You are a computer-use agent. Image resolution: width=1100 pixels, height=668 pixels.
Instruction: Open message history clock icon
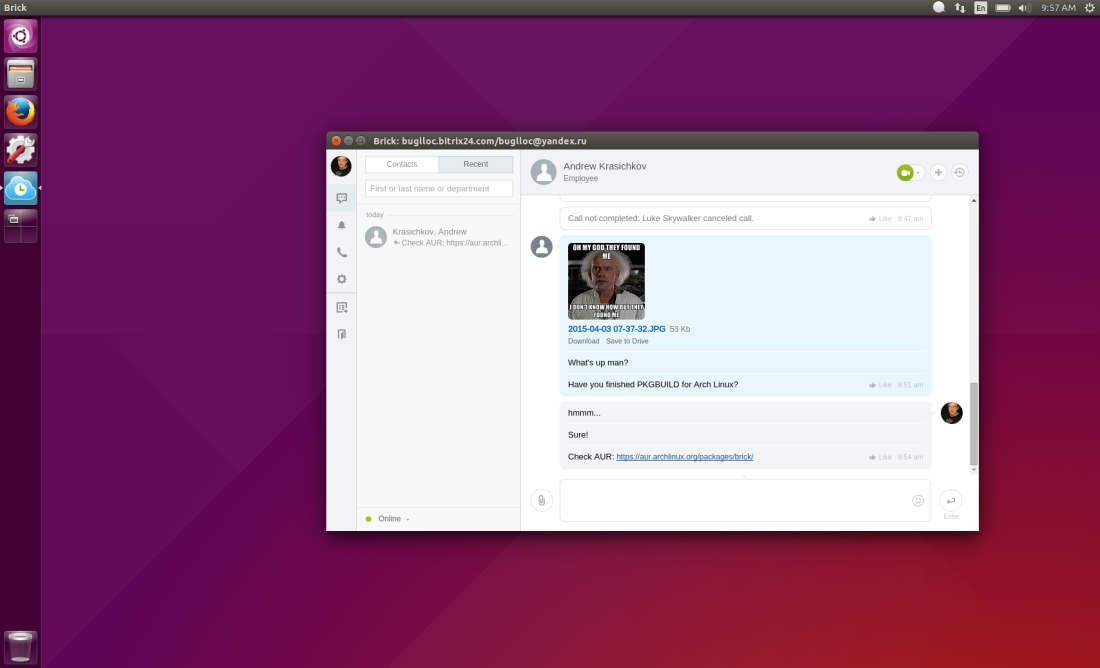click(x=959, y=173)
